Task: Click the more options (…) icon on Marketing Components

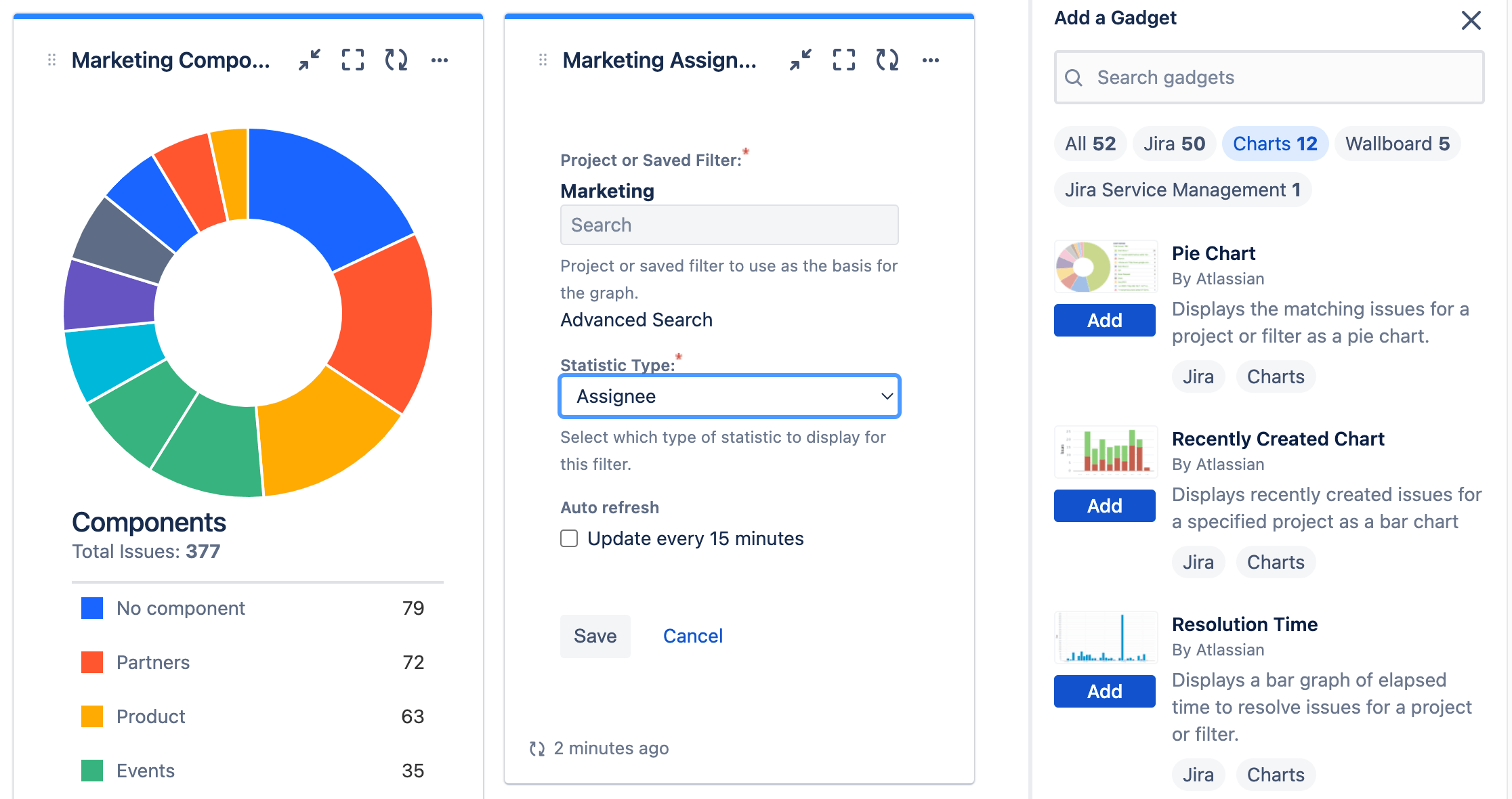Action: pos(439,60)
